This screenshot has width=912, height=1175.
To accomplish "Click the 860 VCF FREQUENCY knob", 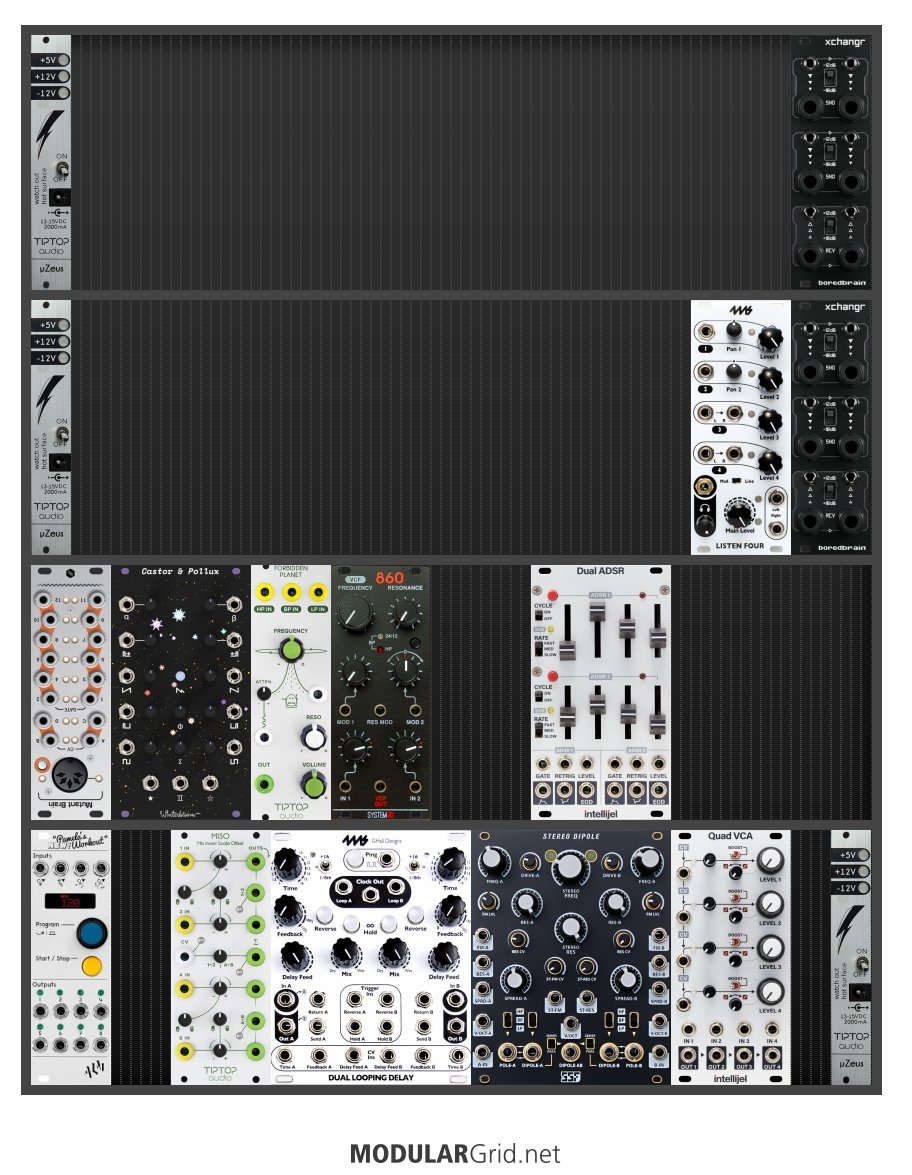I will tap(355, 614).
